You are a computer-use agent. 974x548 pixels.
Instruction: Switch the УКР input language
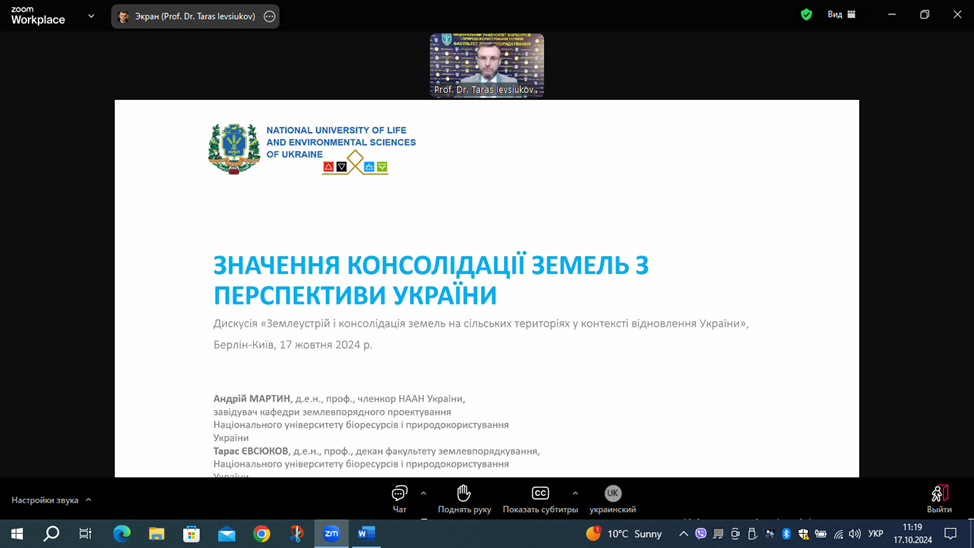click(x=876, y=534)
